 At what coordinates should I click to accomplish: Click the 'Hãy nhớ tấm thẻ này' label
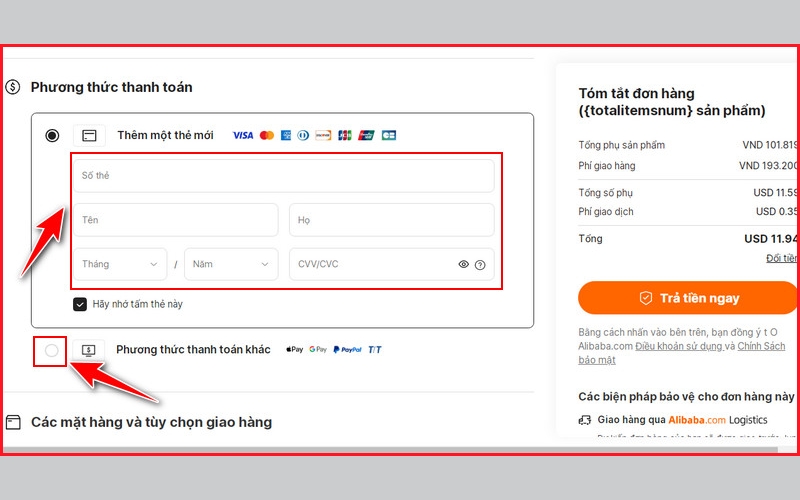tap(137, 304)
